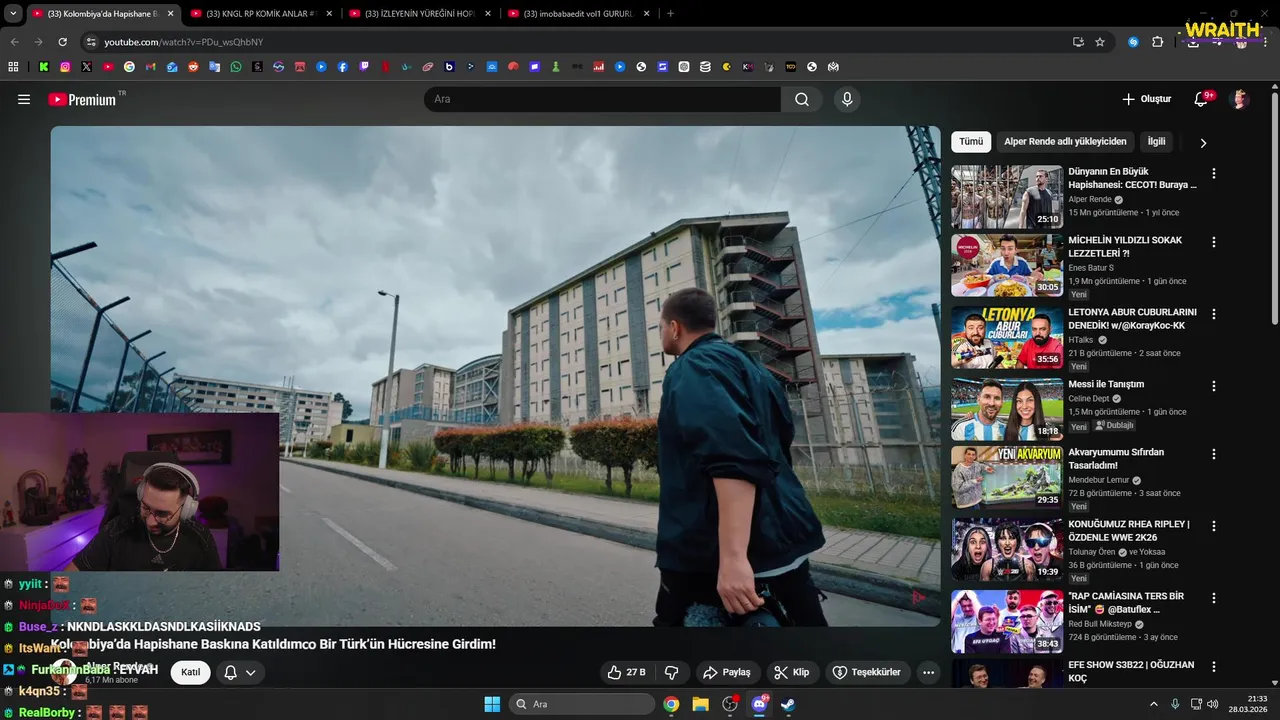This screenshot has height=720, width=1280.
Task: Click the page vertical scrollbar
Action: (1274, 208)
